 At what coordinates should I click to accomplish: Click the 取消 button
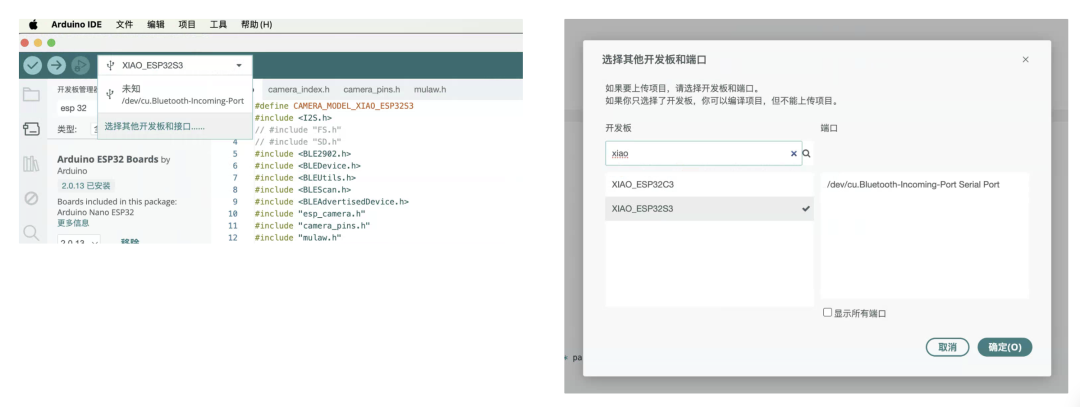point(948,347)
